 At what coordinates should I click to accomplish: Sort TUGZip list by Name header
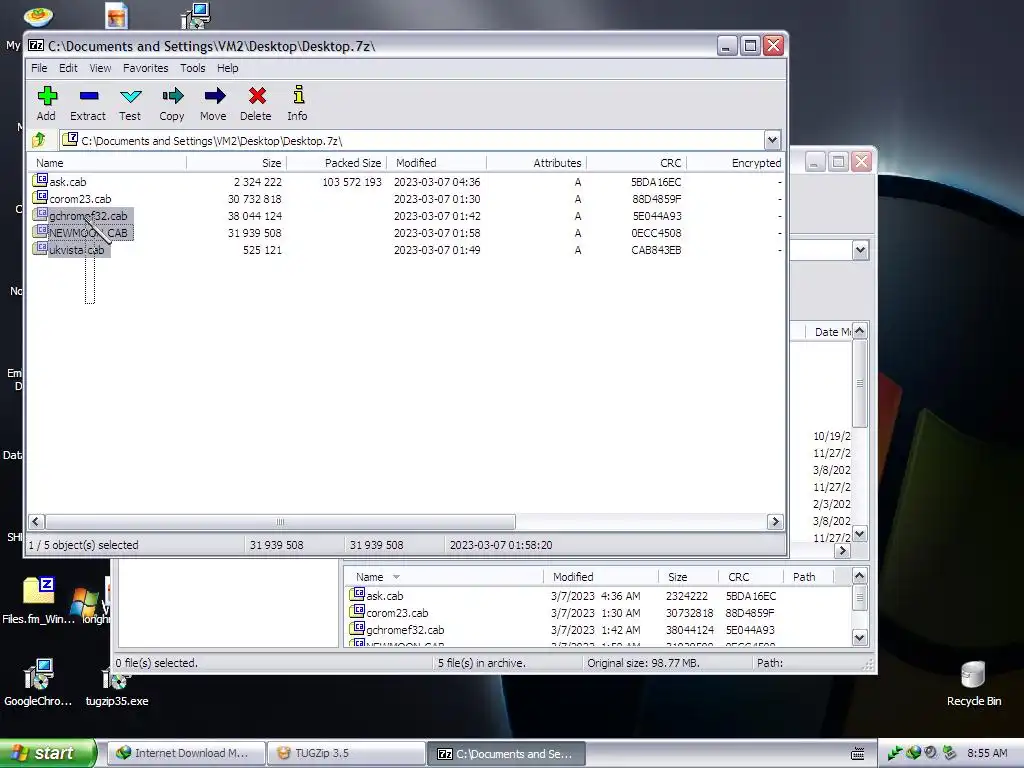pos(444,577)
